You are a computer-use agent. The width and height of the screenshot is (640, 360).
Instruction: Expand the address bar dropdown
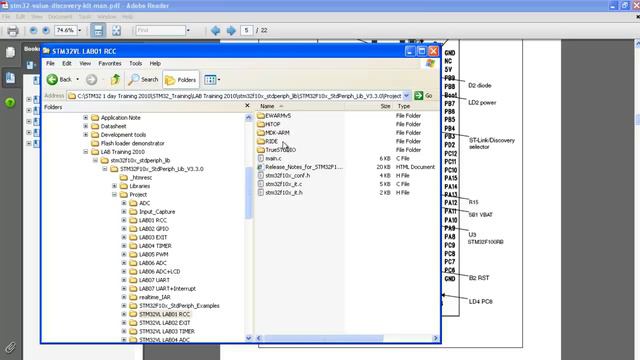pos(407,96)
